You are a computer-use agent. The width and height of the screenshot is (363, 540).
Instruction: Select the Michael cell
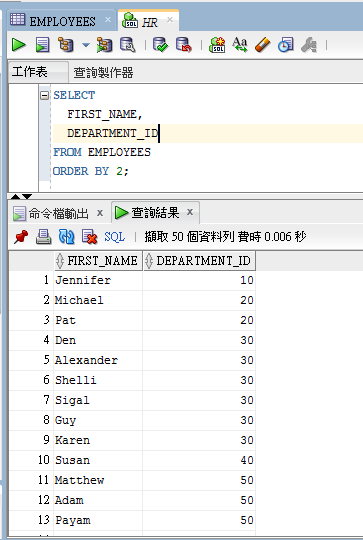(98, 300)
